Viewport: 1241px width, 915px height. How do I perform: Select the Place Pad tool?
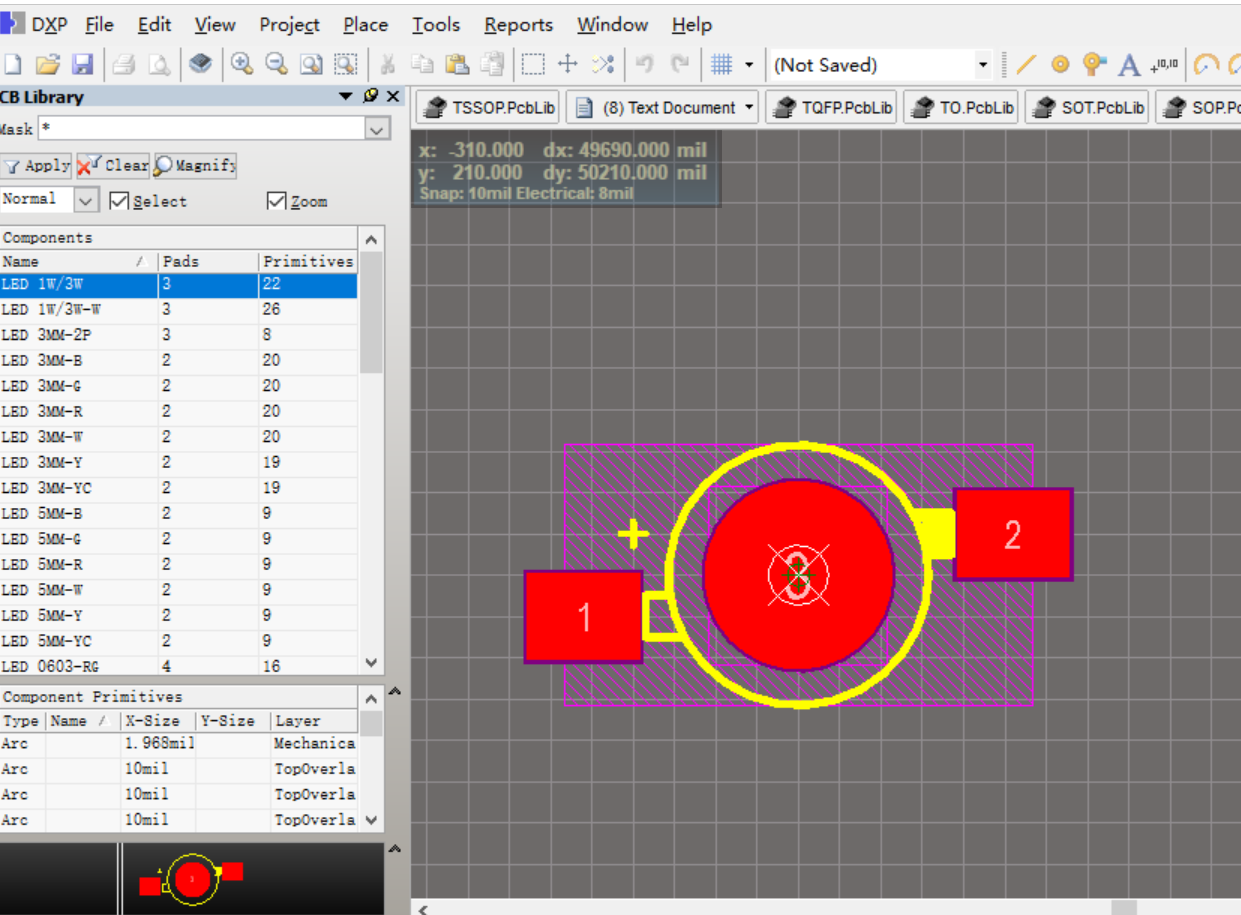tap(1060, 65)
